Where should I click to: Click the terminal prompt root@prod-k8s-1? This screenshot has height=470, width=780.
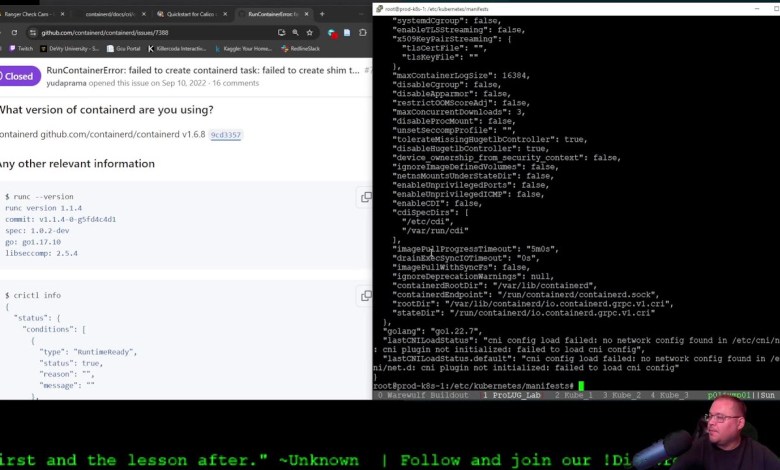click(473, 386)
